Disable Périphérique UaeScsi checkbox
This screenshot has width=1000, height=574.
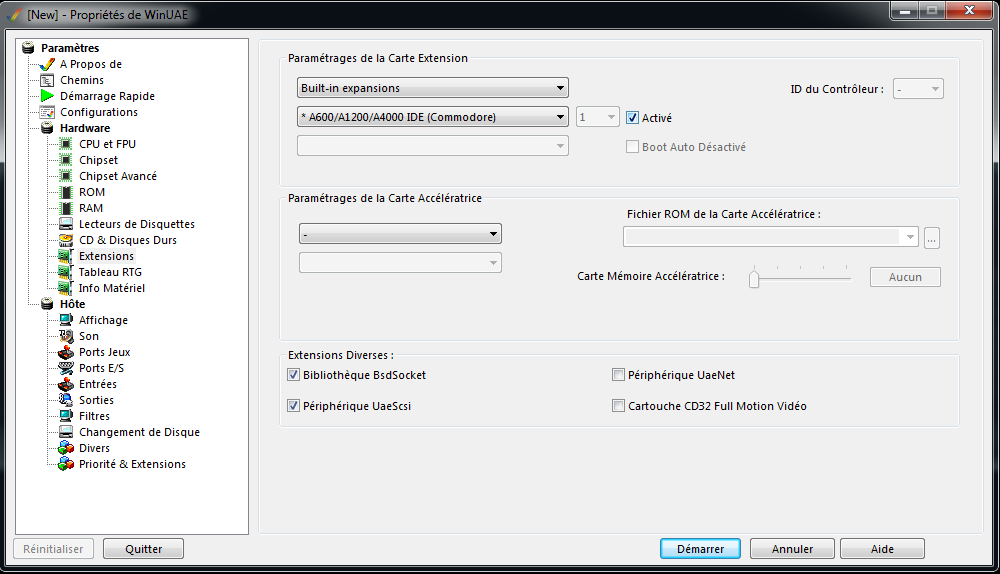293,406
